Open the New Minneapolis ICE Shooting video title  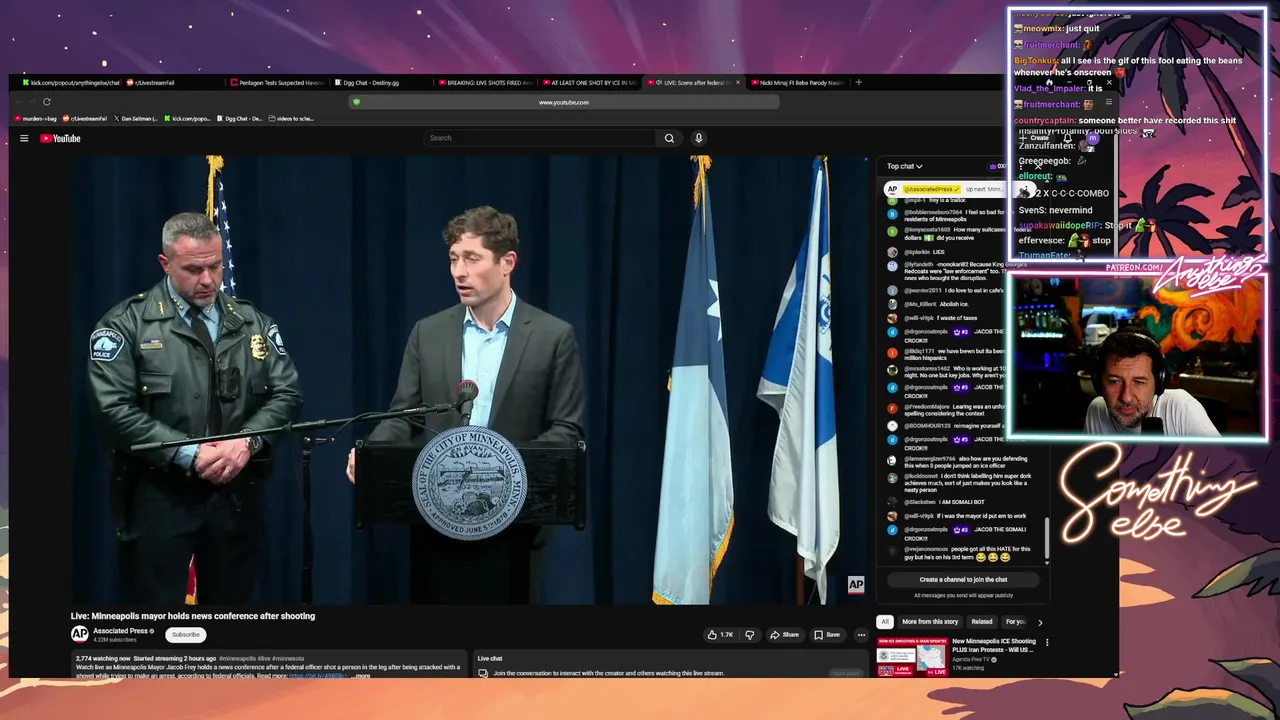994,645
